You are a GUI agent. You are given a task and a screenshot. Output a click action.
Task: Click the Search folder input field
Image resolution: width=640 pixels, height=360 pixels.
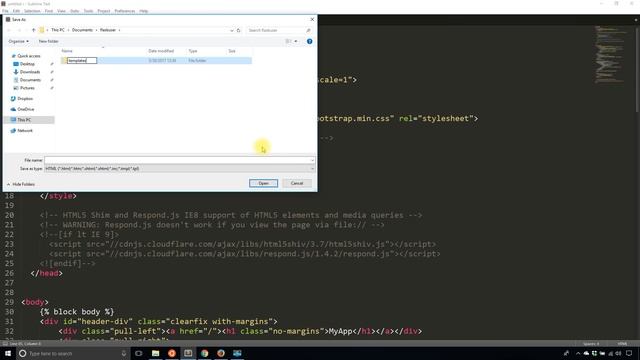point(279,30)
